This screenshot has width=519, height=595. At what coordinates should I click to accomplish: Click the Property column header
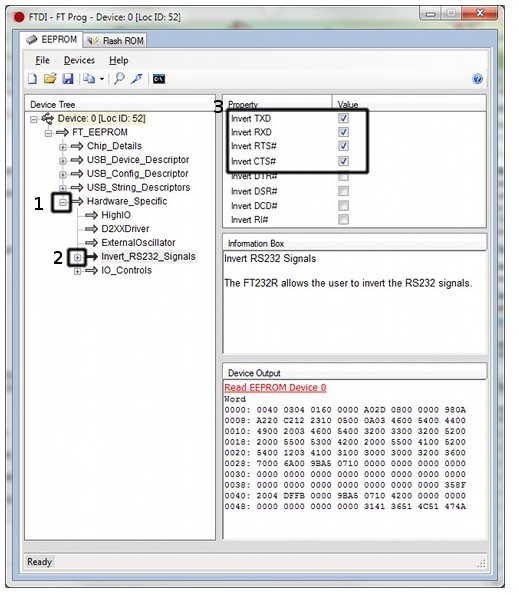pos(277,104)
